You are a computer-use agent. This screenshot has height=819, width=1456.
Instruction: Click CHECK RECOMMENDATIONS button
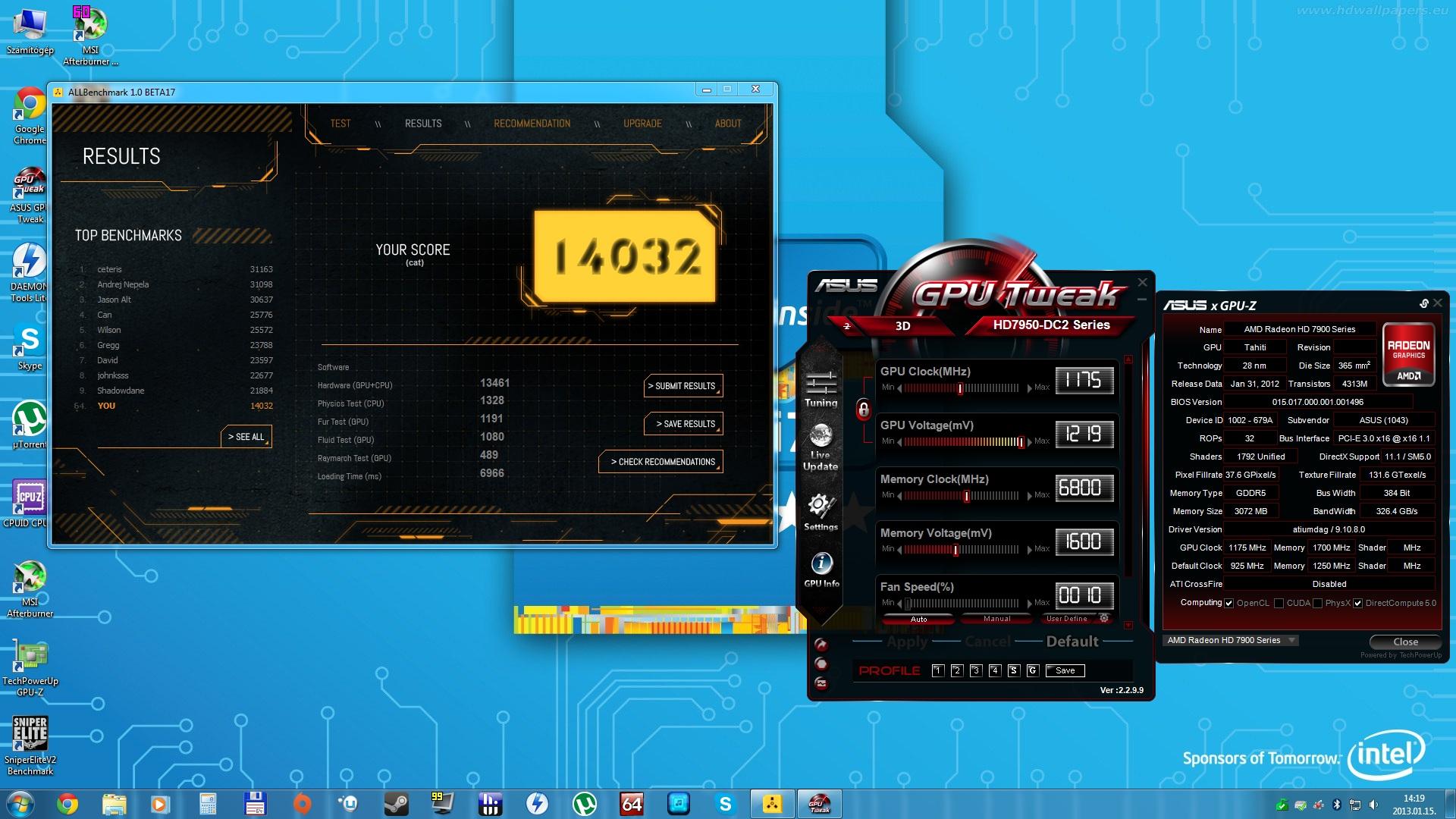[661, 462]
